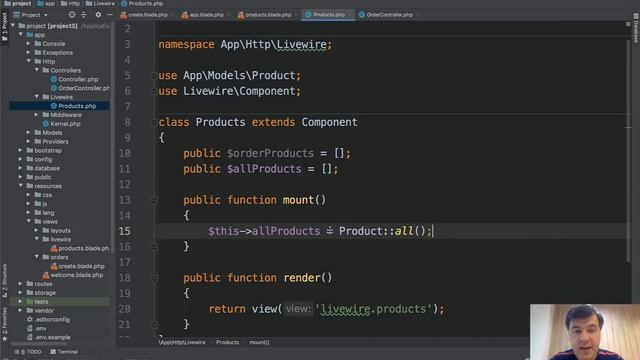The image size is (640, 360).
Task: Open the Terminal tool window
Action: [x=64, y=351]
